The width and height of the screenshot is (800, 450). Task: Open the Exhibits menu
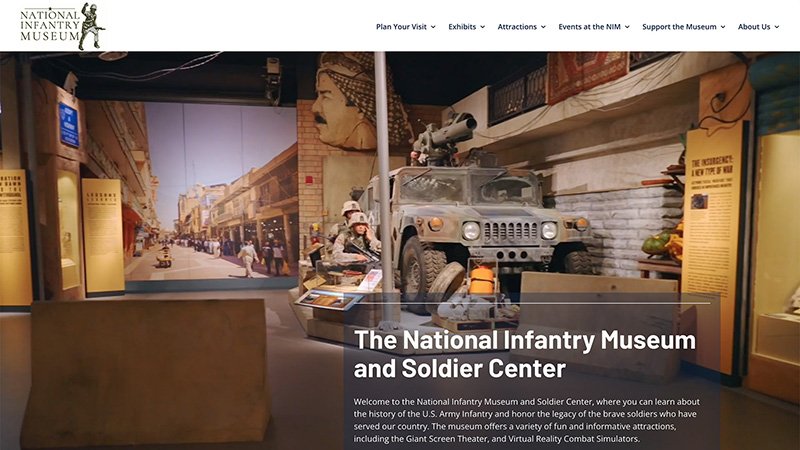[x=462, y=27]
